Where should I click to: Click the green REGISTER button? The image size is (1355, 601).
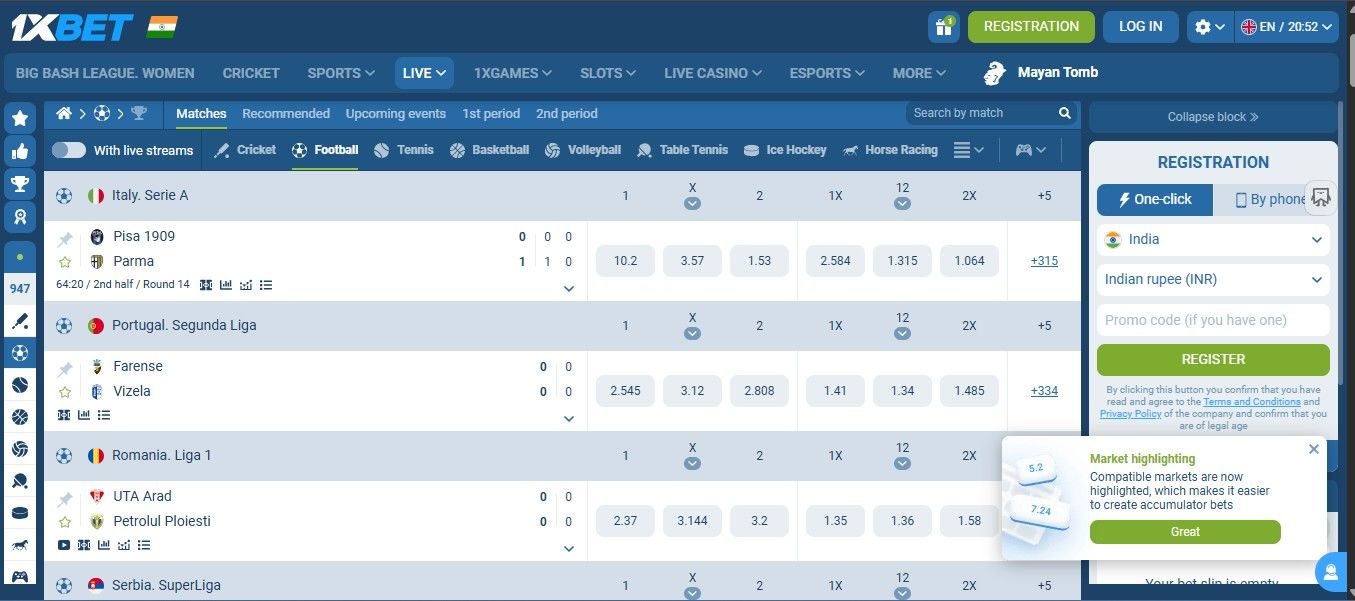(1212, 359)
